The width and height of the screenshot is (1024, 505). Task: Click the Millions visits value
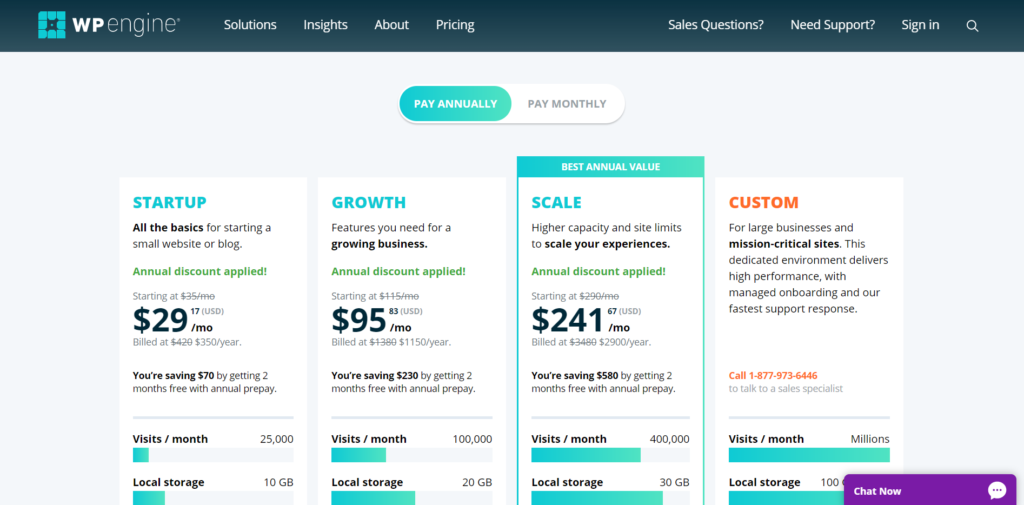(x=870, y=439)
